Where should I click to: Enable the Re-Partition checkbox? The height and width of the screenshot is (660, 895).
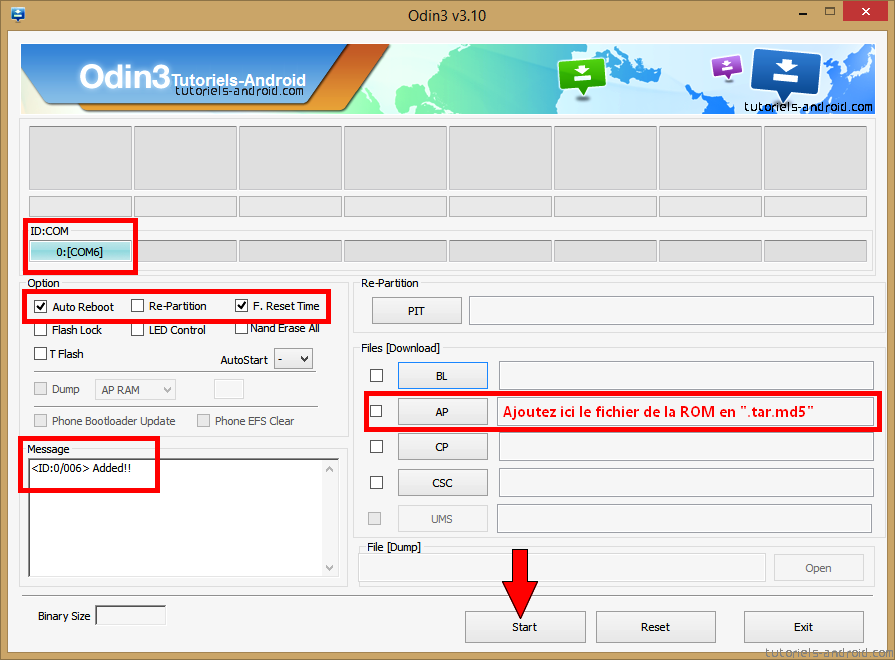coord(137,306)
